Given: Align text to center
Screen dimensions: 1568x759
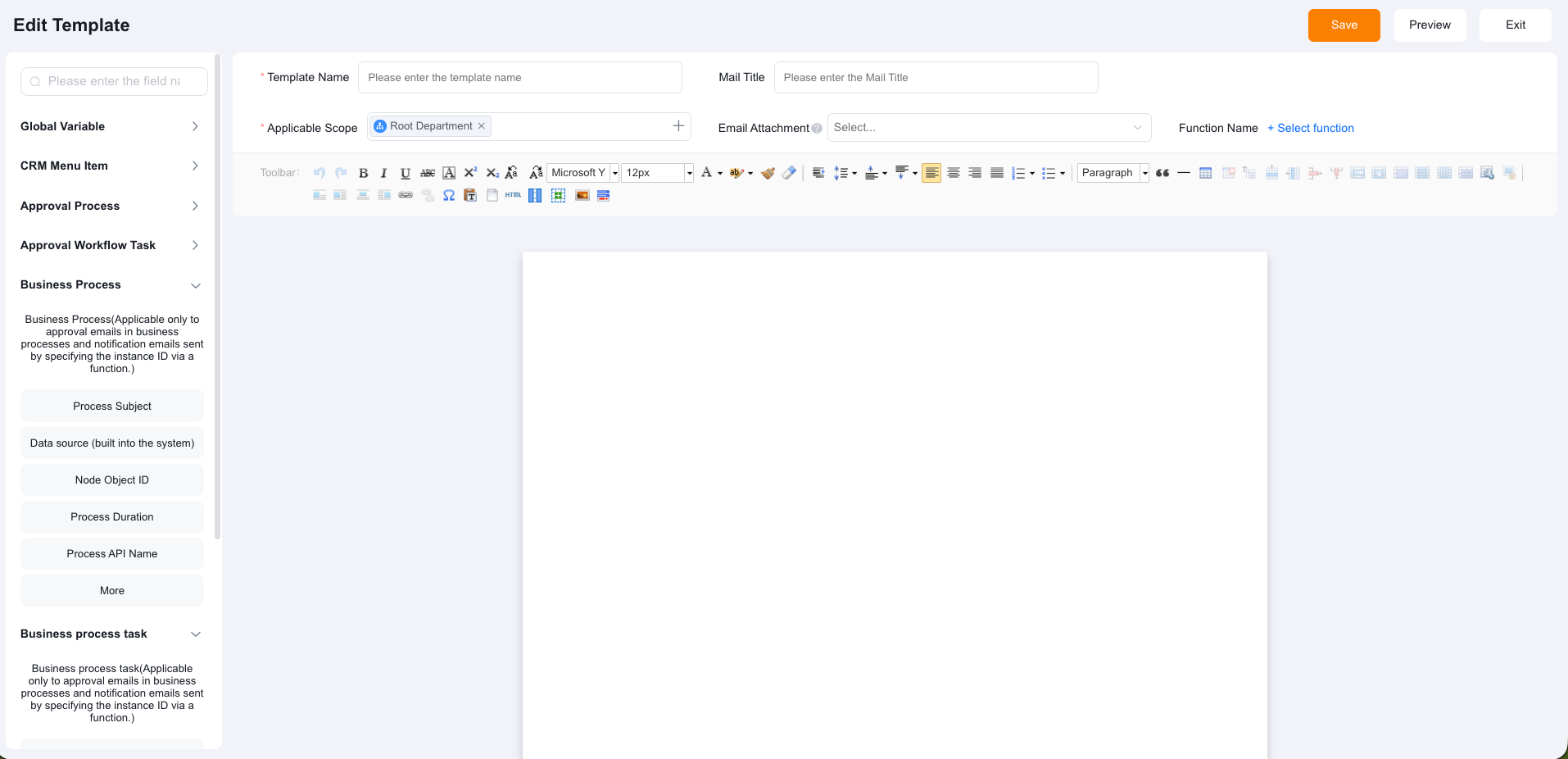Looking at the screenshot, I should (954, 173).
